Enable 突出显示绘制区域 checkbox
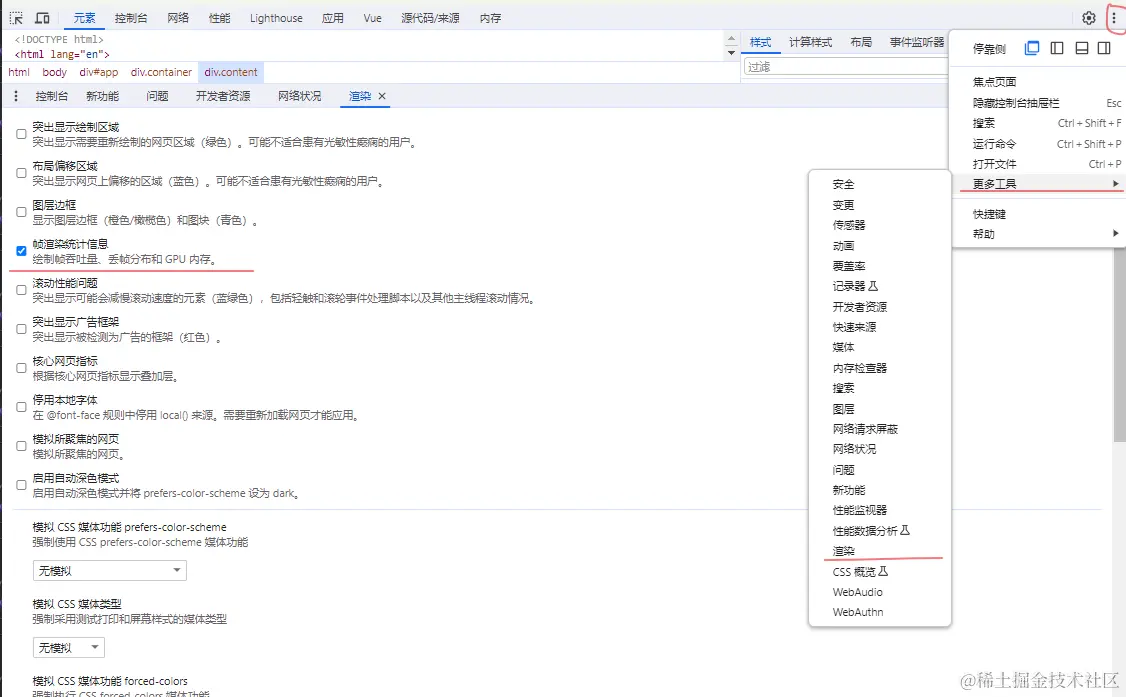 coord(22,134)
